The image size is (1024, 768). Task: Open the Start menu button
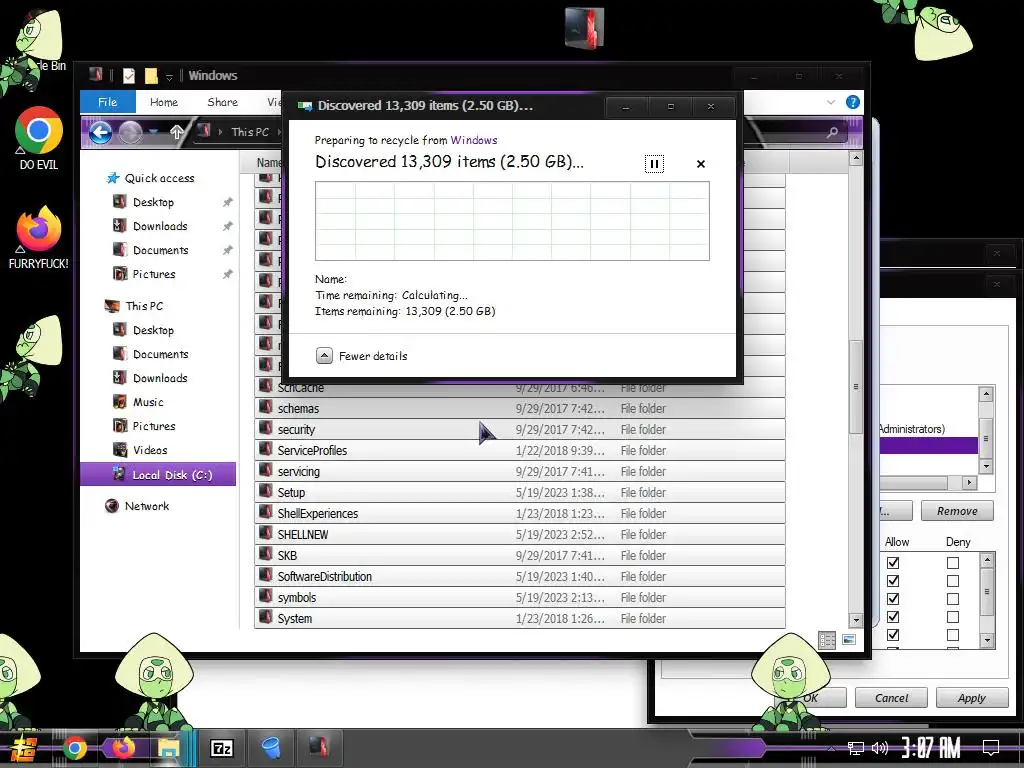point(22,749)
